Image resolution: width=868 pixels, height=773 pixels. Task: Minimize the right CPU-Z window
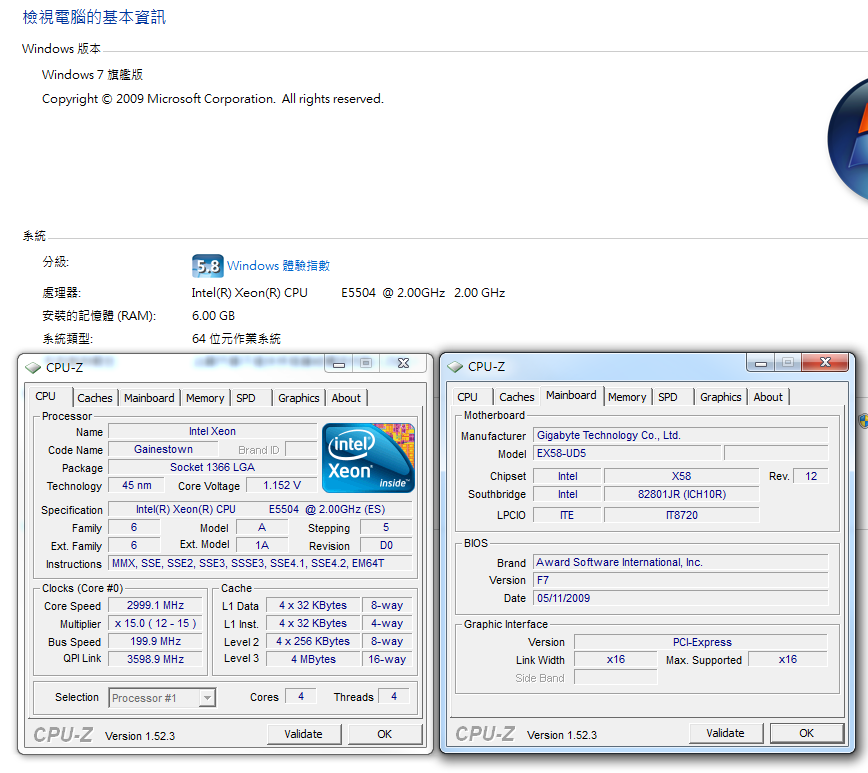tap(761, 363)
